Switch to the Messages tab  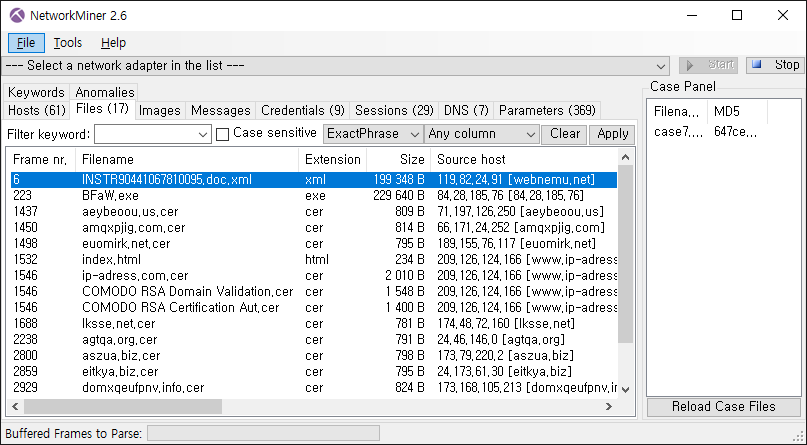[x=220, y=110]
